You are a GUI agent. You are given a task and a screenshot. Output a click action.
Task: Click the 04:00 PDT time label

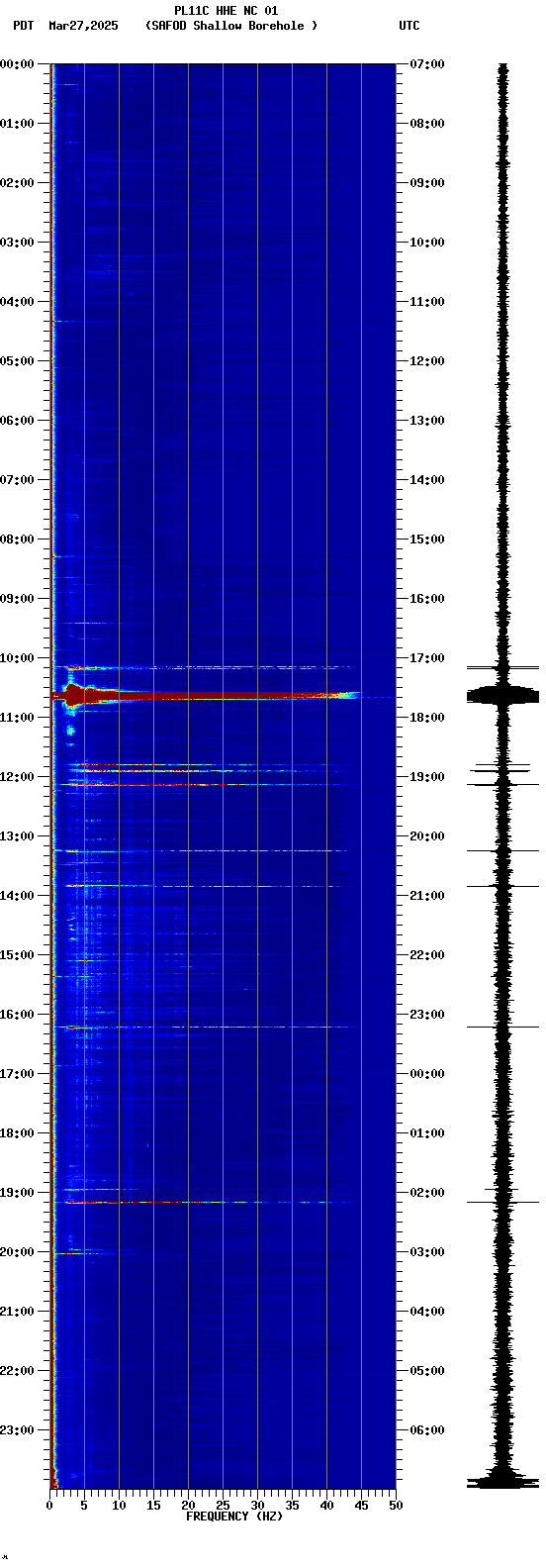click(x=17, y=302)
